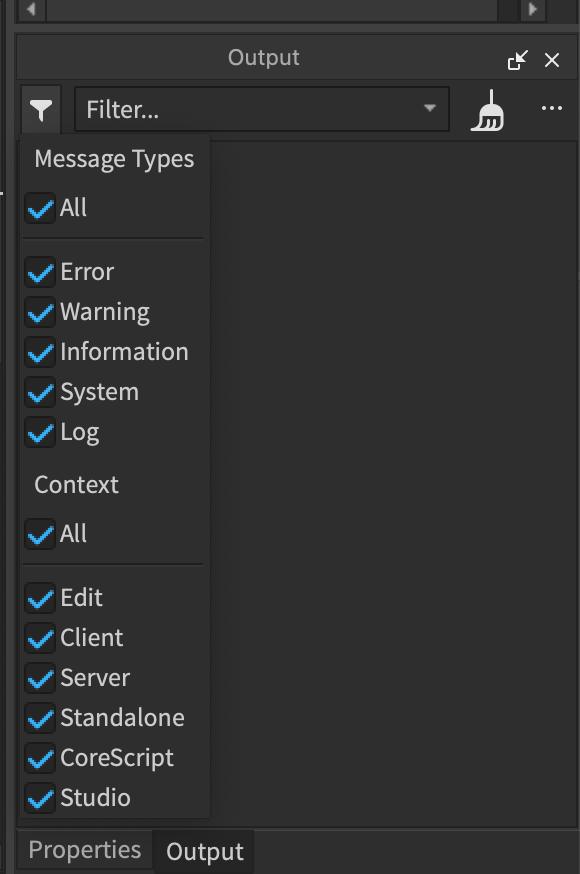Disable the Log message type
Screen dimensions: 580x874
[40, 431]
